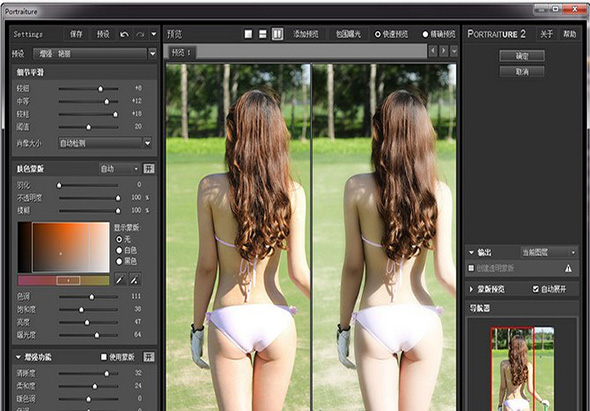Click 预设 in the Settings header
The width and height of the screenshot is (590, 411).
pyautogui.click(x=103, y=34)
